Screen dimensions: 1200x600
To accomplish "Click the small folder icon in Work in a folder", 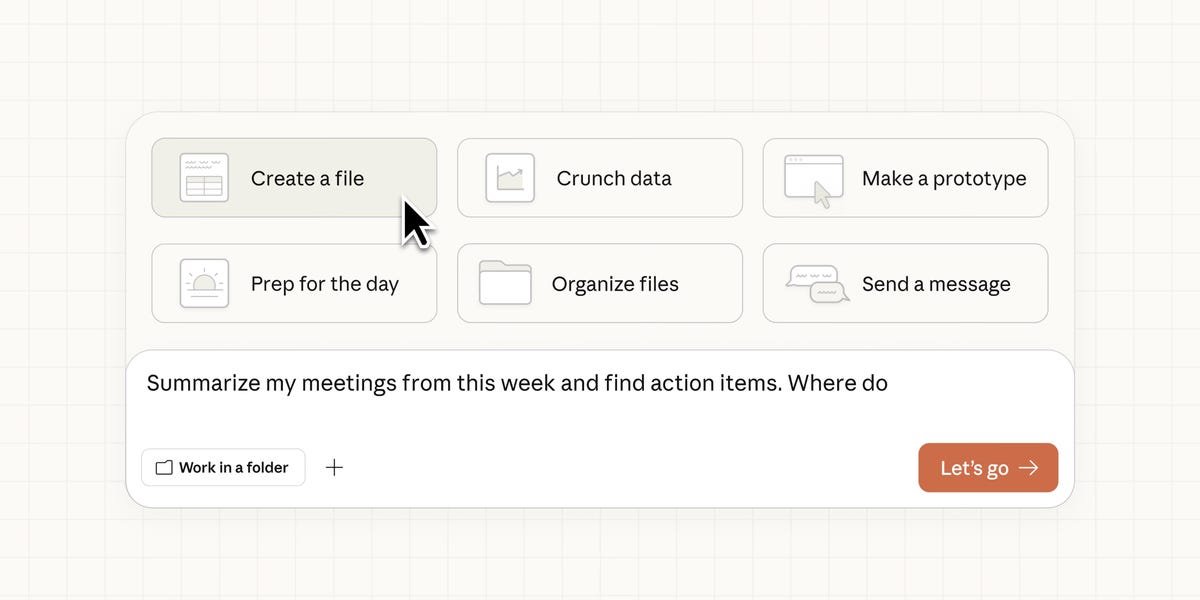I will (164, 468).
